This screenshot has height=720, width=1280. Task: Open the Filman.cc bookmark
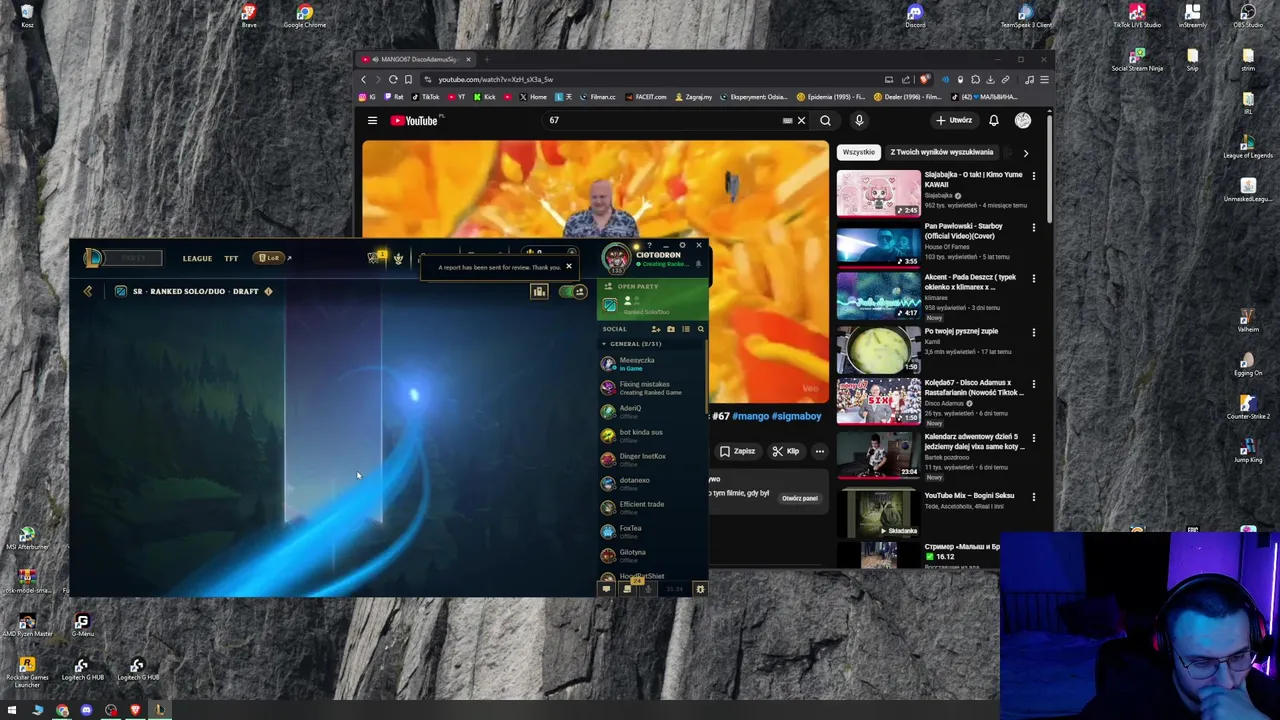pos(597,97)
